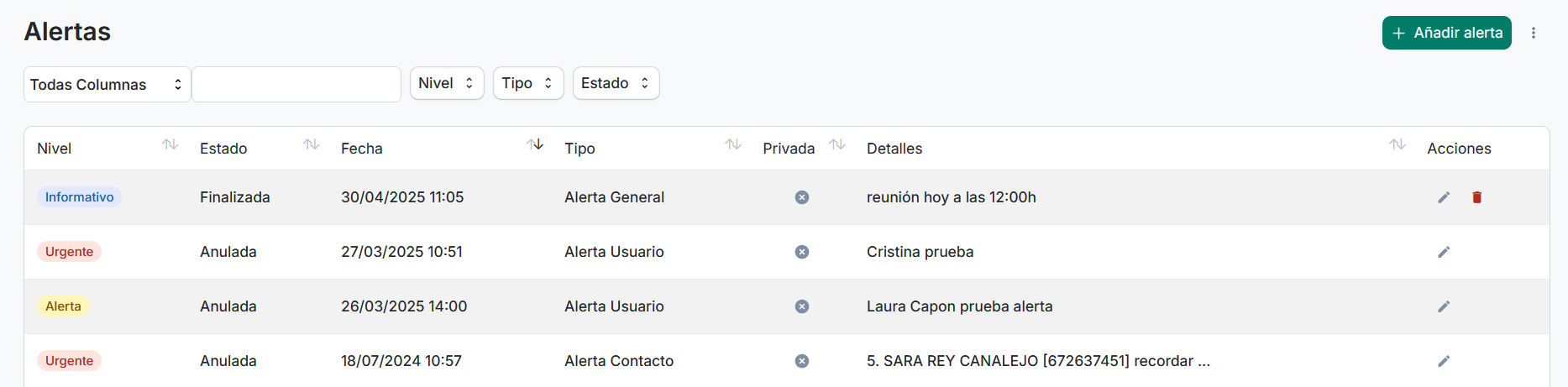Screen dimensions: 1568x387
Task: Sort table by Fecha column arrows
Action: click(x=535, y=144)
